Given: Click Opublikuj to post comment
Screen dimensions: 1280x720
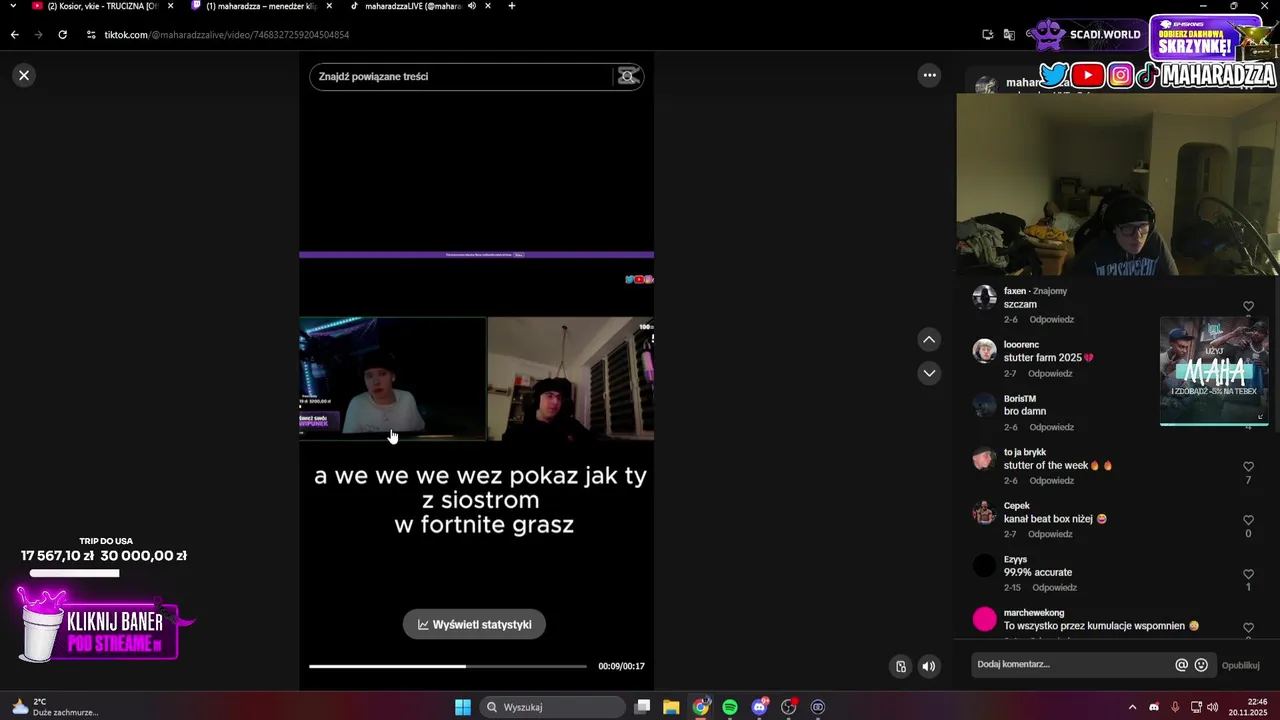Looking at the screenshot, I should click(1240, 665).
